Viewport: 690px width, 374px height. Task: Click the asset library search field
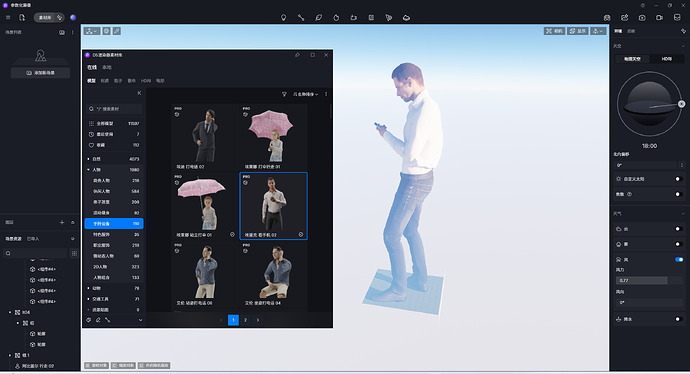coord(114,109)
